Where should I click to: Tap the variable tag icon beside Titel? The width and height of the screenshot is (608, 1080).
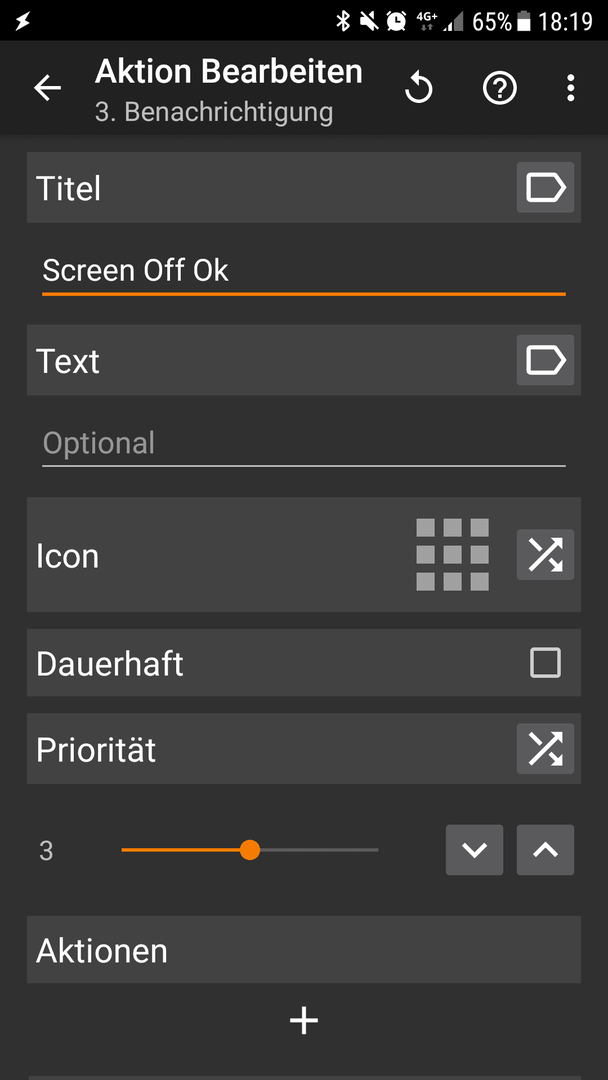tap(545, 187)
